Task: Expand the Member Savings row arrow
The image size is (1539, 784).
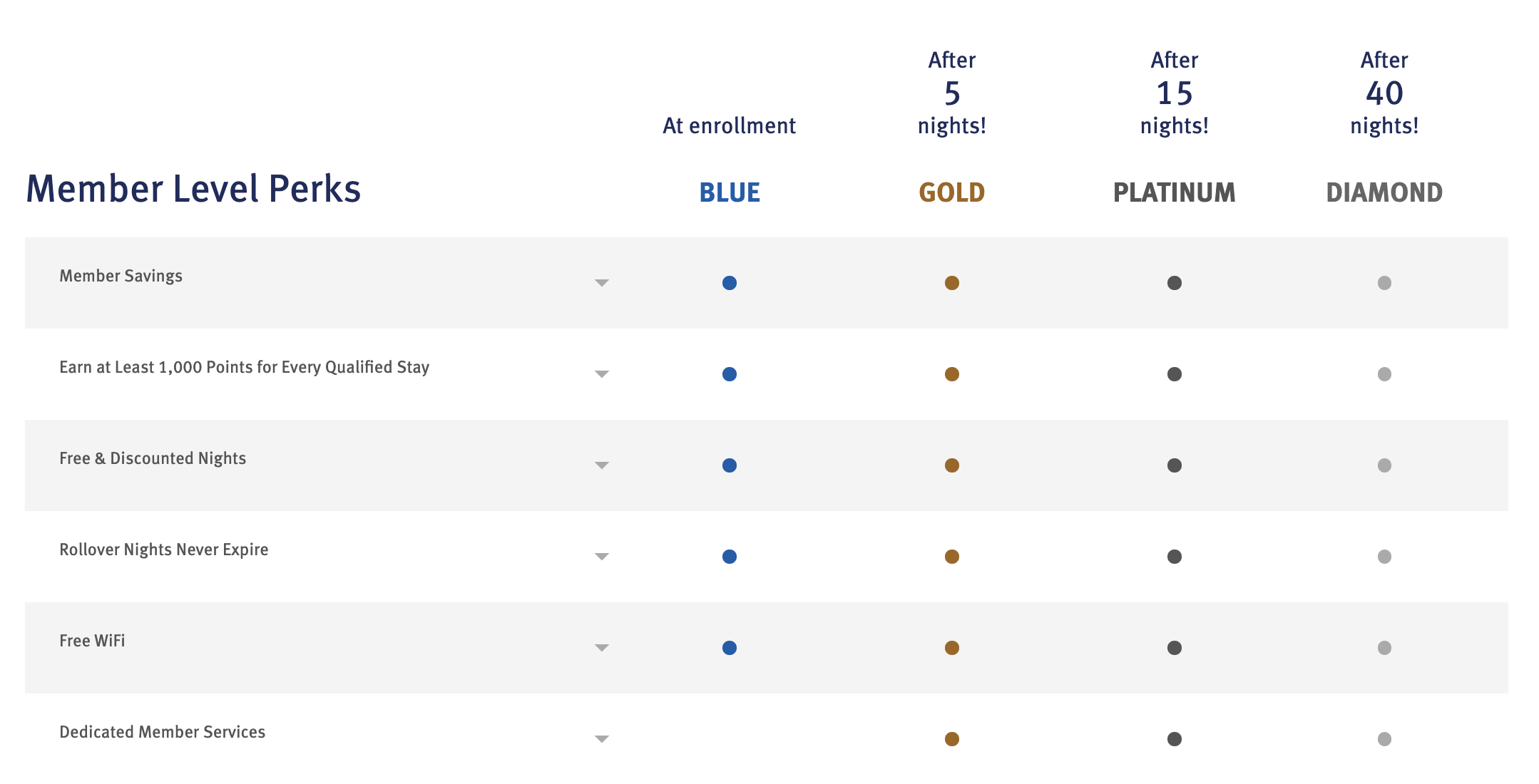Action: pyautogui.click(x=602, y=283)
